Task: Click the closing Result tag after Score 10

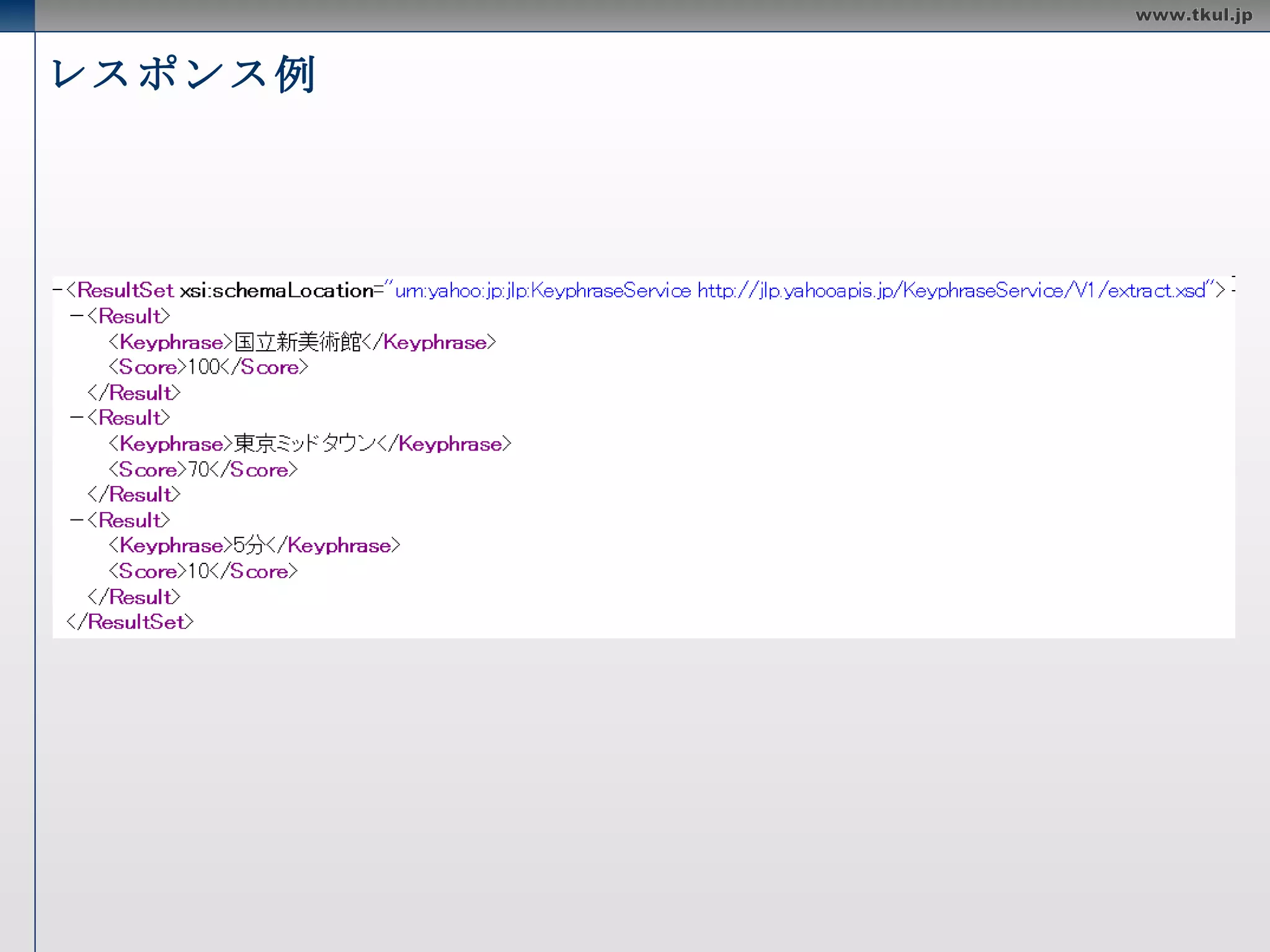Action: click(134, 597)
